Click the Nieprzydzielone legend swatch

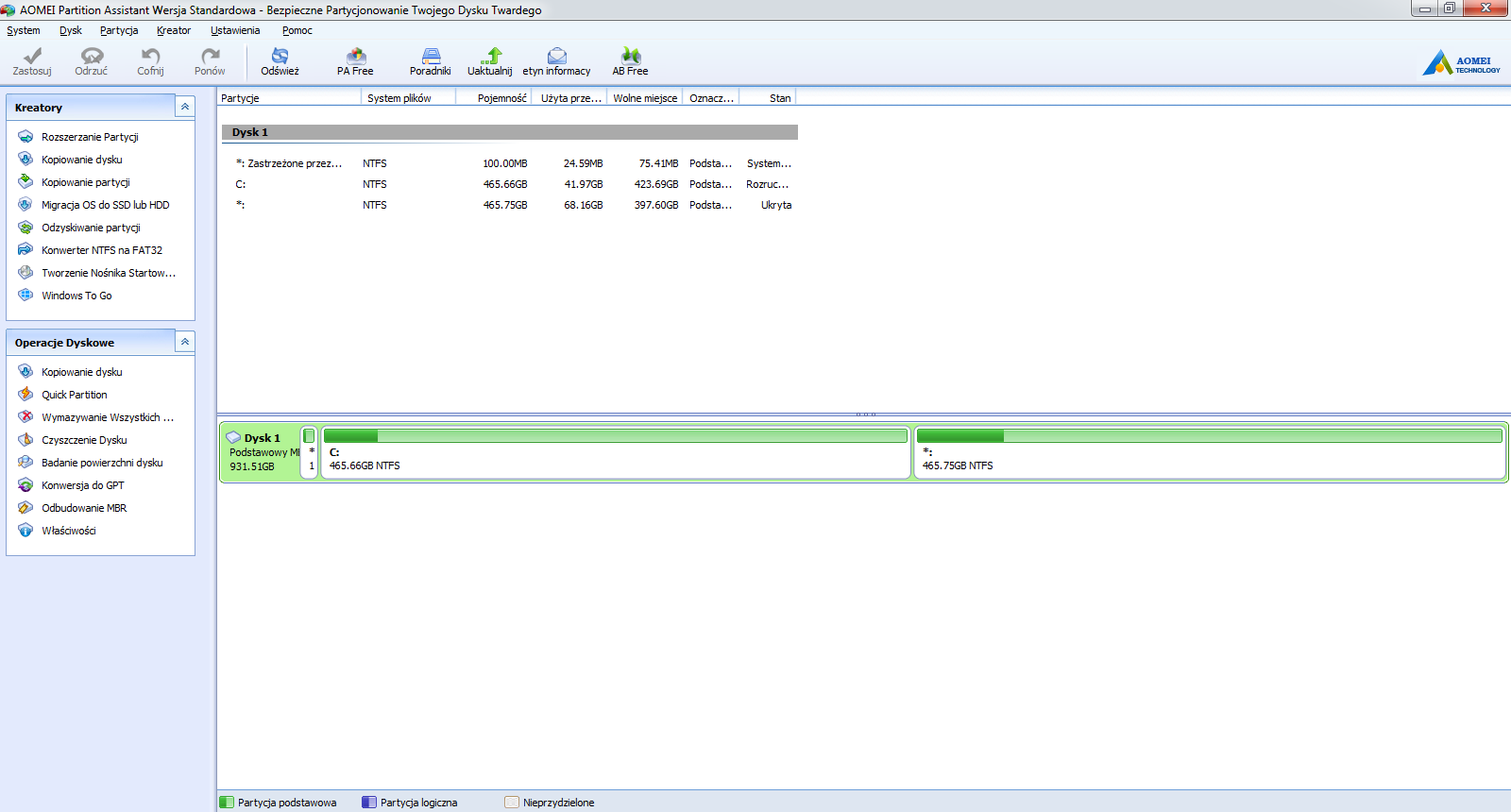click(x=512, y=803)
